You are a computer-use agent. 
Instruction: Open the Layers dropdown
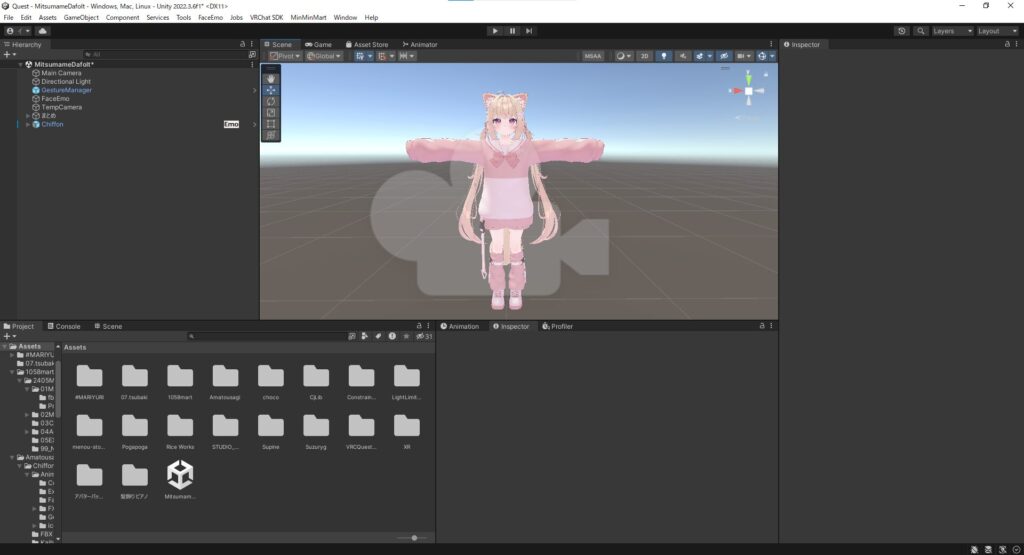[949, 31]
